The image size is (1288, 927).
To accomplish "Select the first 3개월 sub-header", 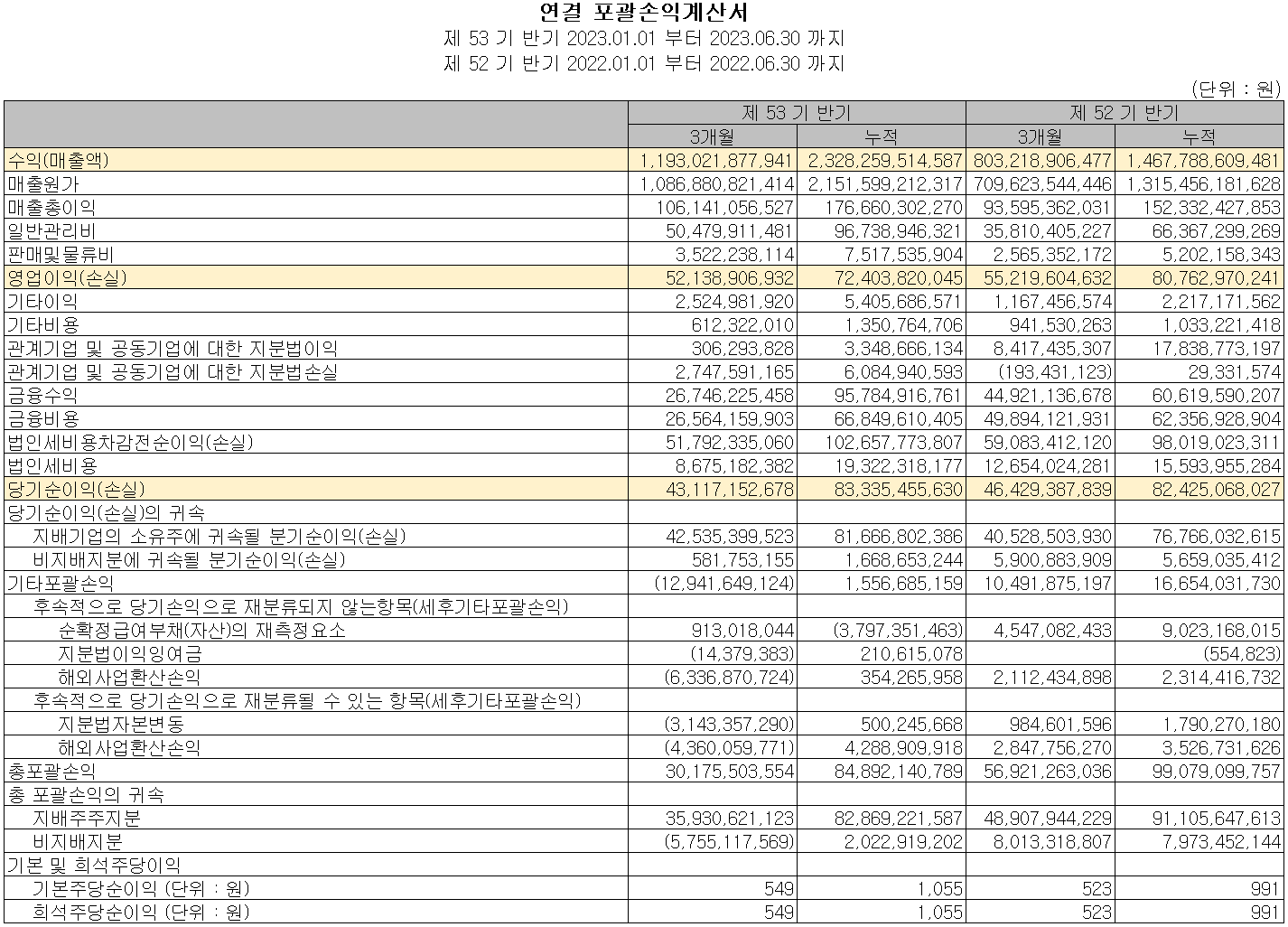I will pos(713,135).
